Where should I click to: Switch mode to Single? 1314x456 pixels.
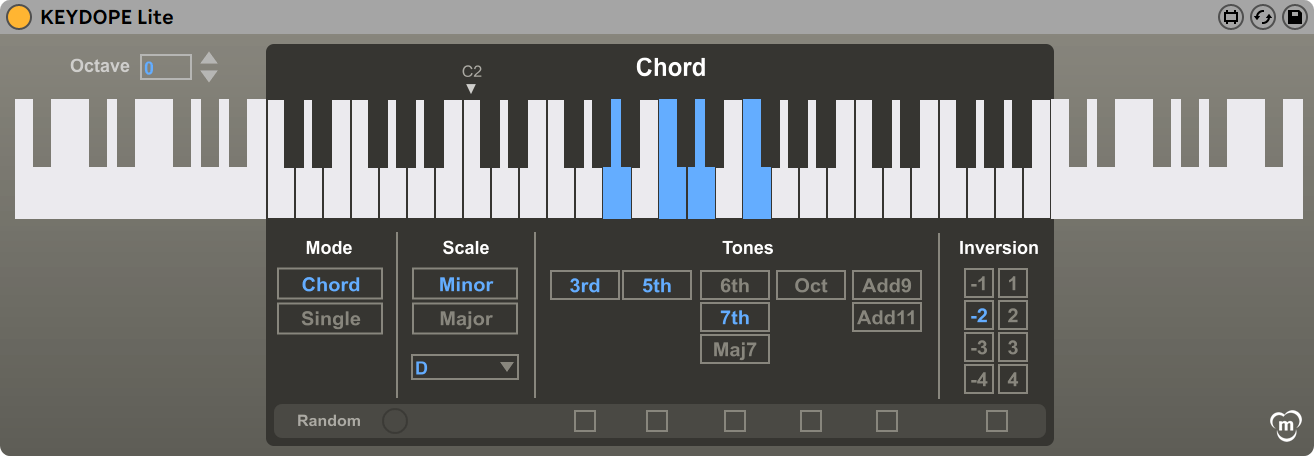click(330, 319)
